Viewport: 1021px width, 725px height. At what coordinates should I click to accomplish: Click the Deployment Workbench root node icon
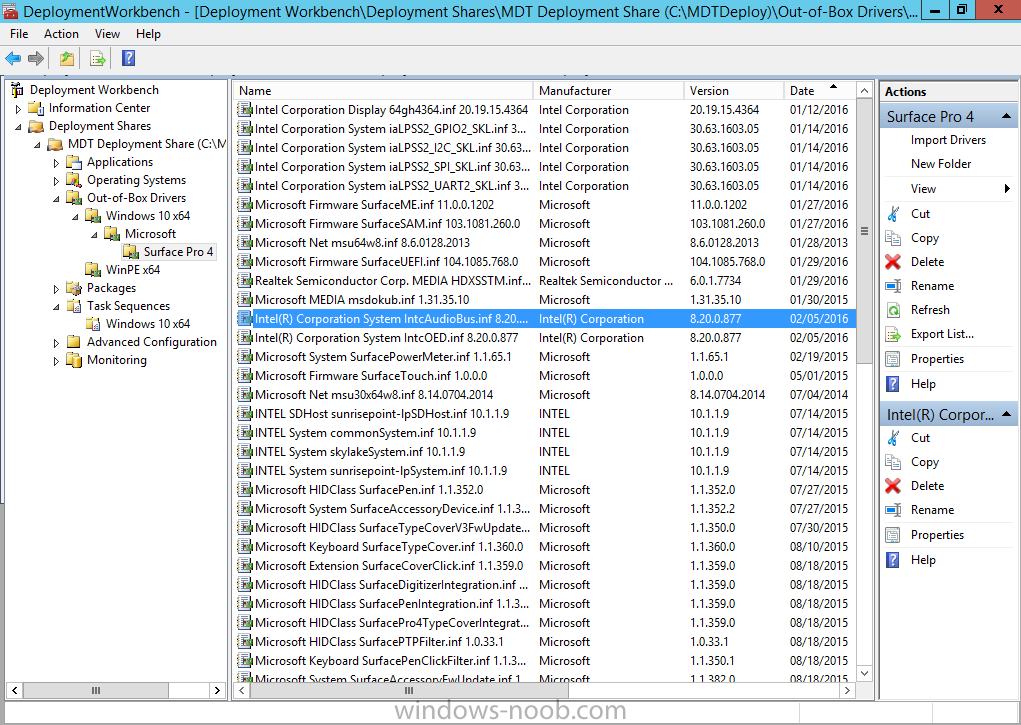[18, 90]
